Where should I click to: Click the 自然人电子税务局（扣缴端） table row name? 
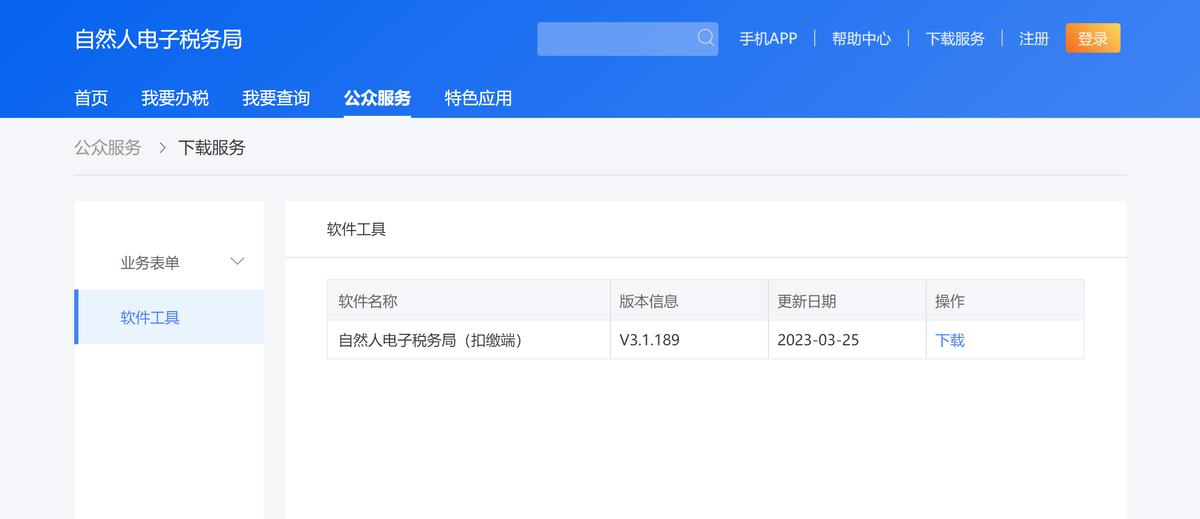coord(431,340)
